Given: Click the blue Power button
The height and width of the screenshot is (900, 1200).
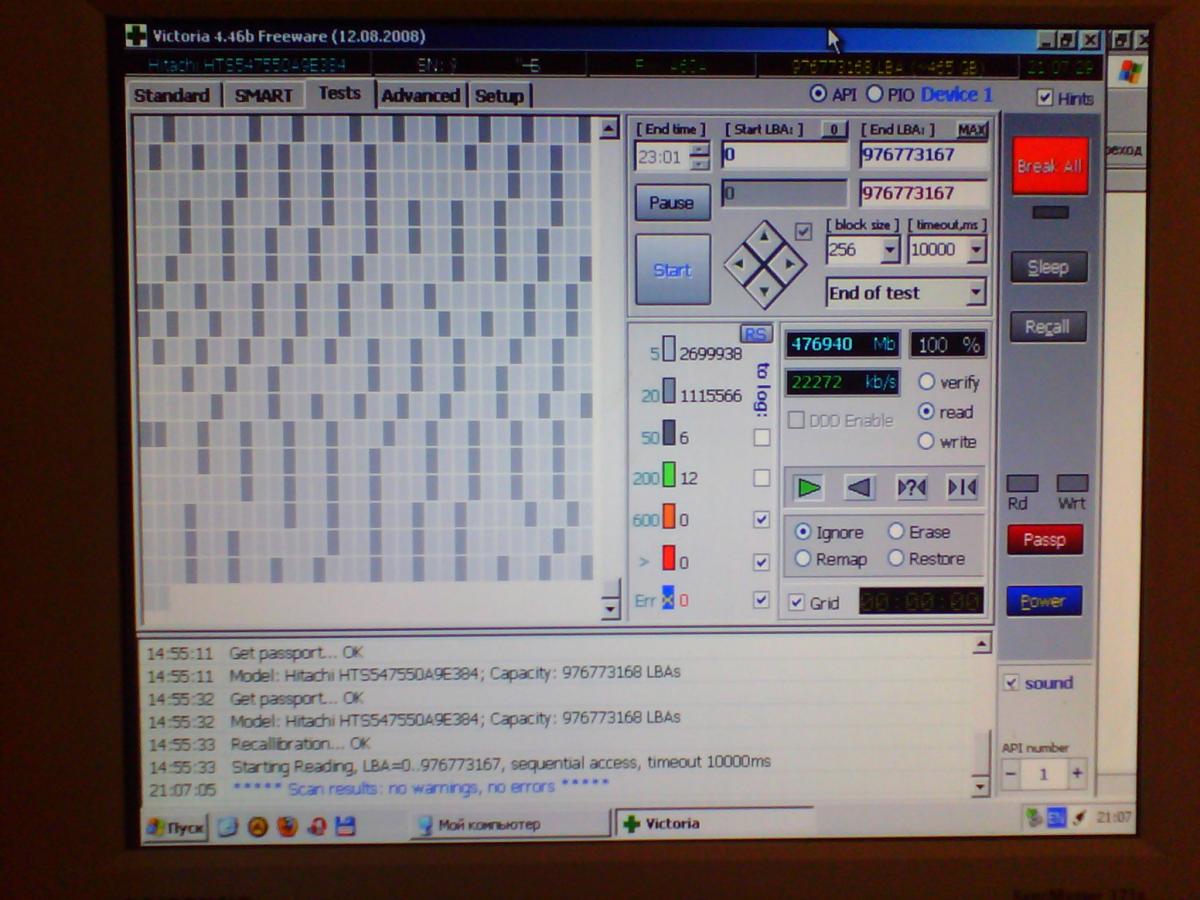Looking at the screenshot, I should [1044, 601].
